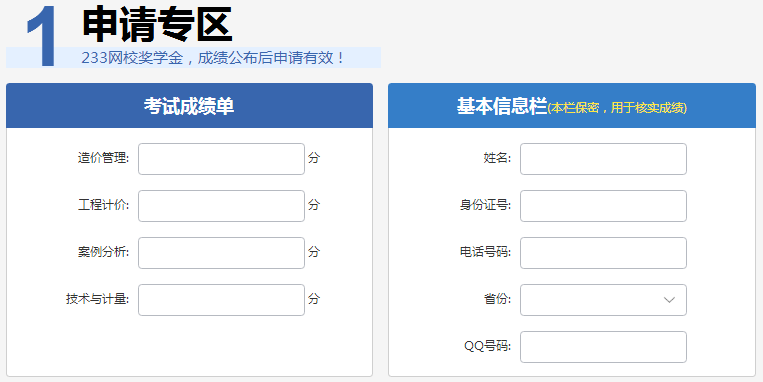The height and width of the screenshot is (382, 763).
Task: Focus the 身份证号 ID number field
Action: pyautogui.click(x=603, y=206)
